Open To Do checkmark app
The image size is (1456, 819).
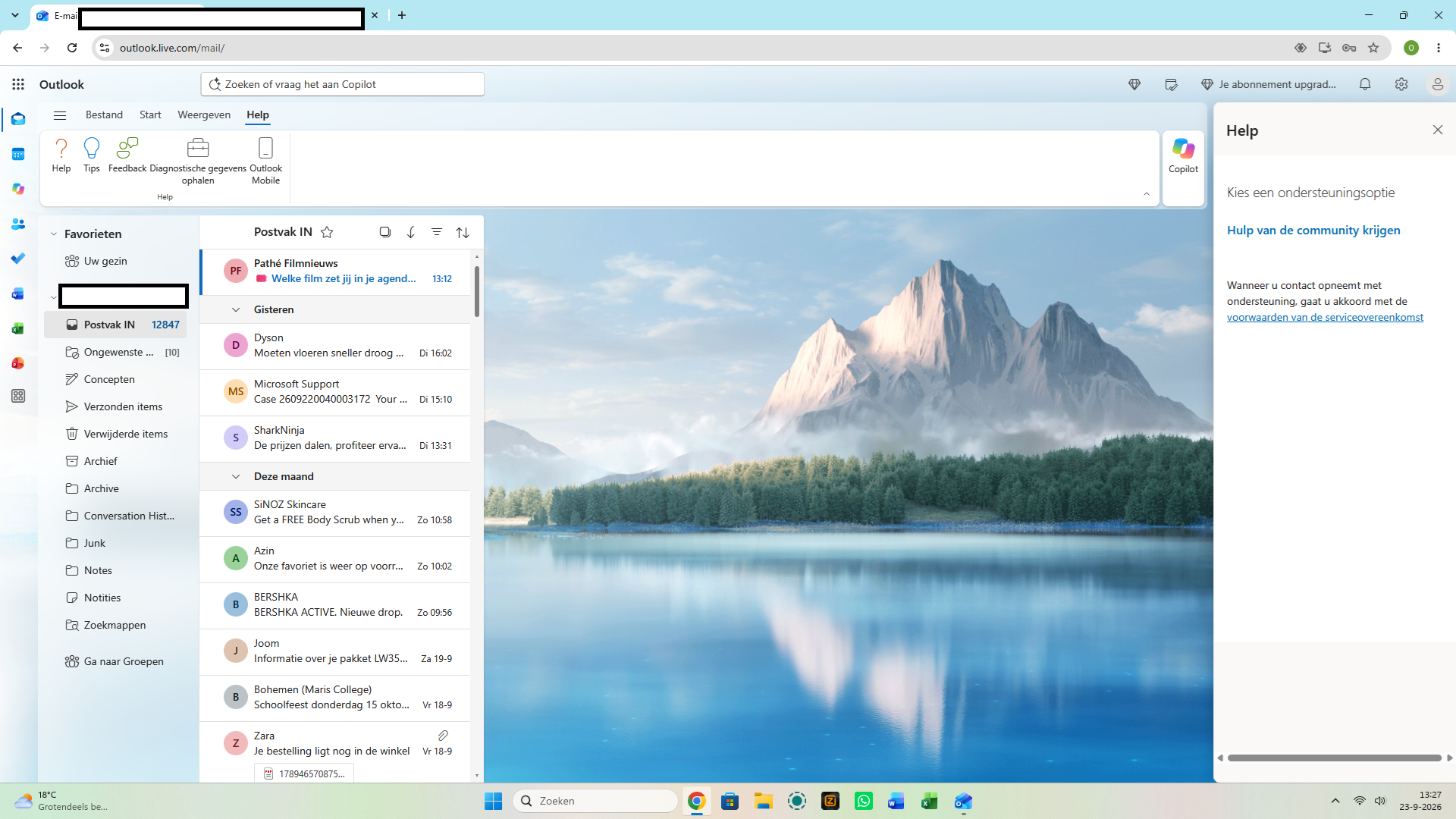tap(18, 259)
